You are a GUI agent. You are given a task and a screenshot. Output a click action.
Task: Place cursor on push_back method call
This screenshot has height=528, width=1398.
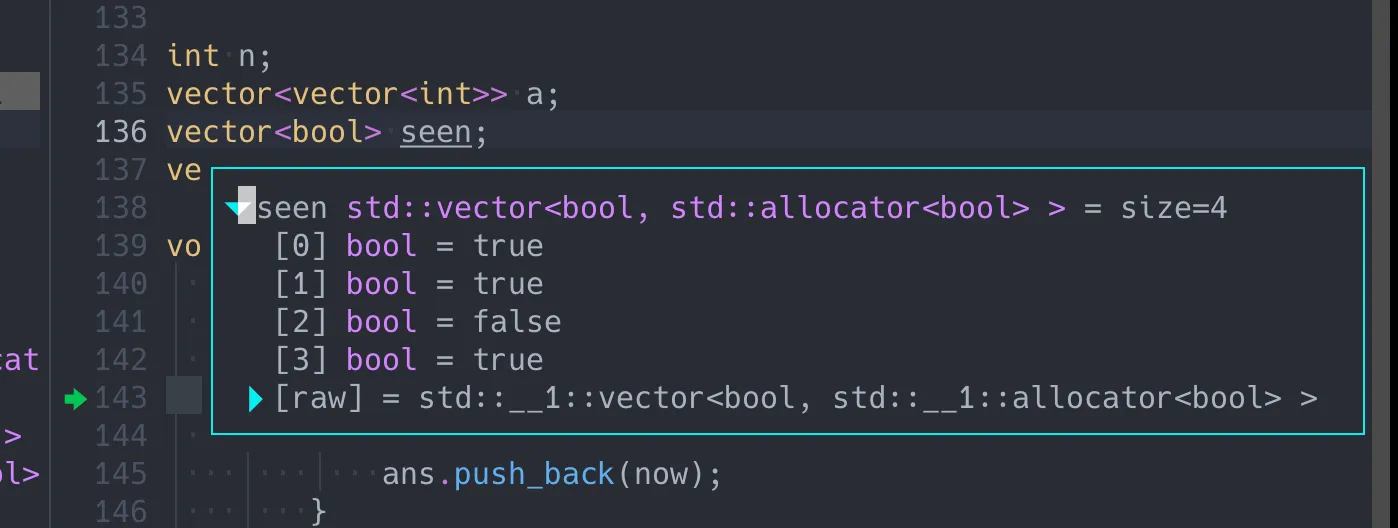click(534, 474)
